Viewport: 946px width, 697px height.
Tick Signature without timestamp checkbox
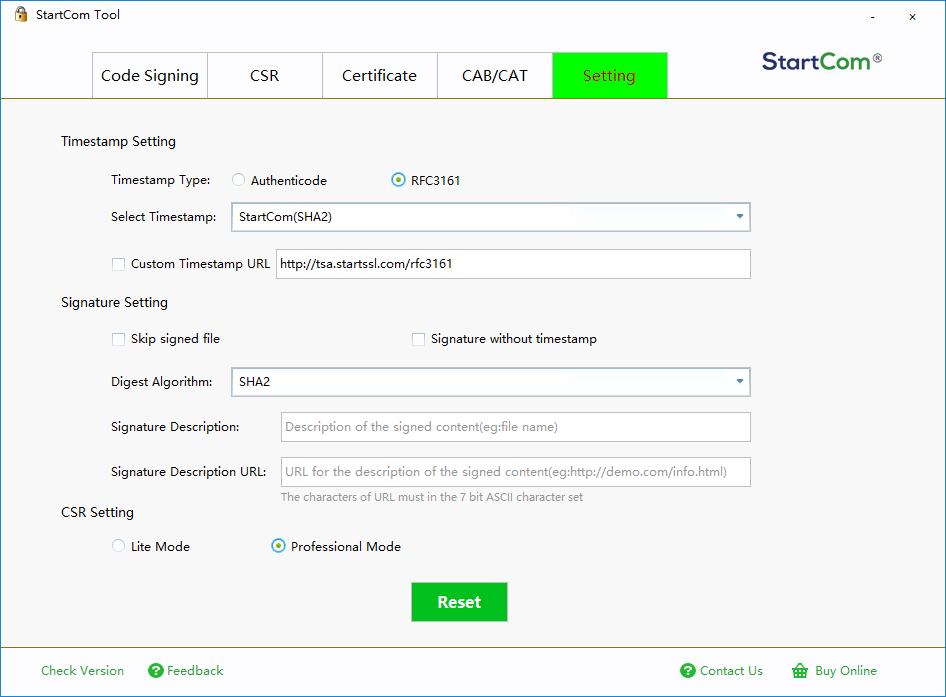[418, 339]
